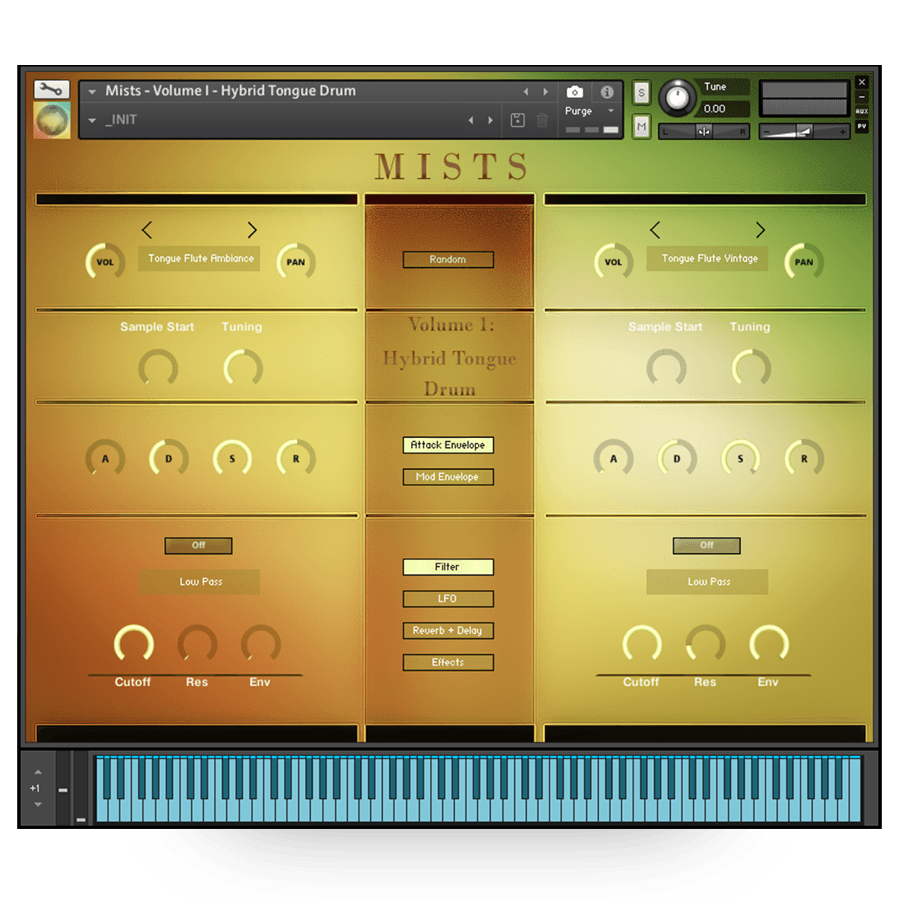This screenshot has width=900, height=900.
Task: Switch to the Reverb + Delay page
Action: pyautogui.click(x=448, y=631)
